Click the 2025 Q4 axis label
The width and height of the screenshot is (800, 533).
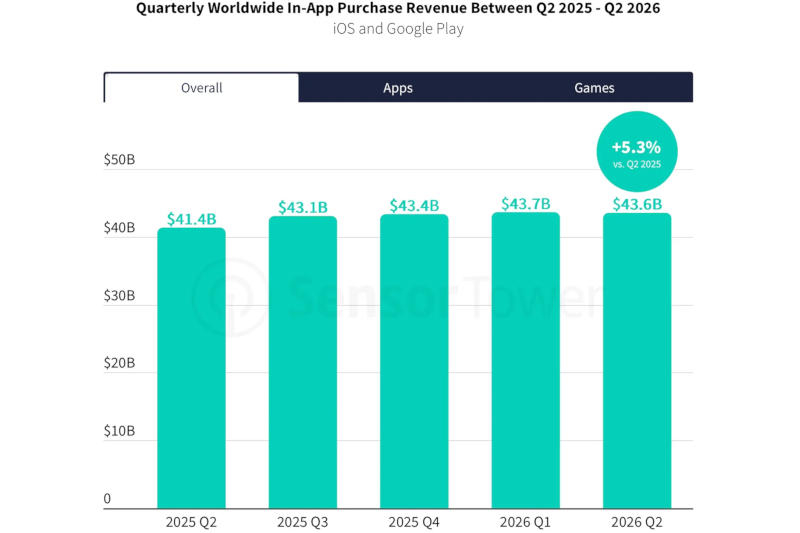point(414,522)
